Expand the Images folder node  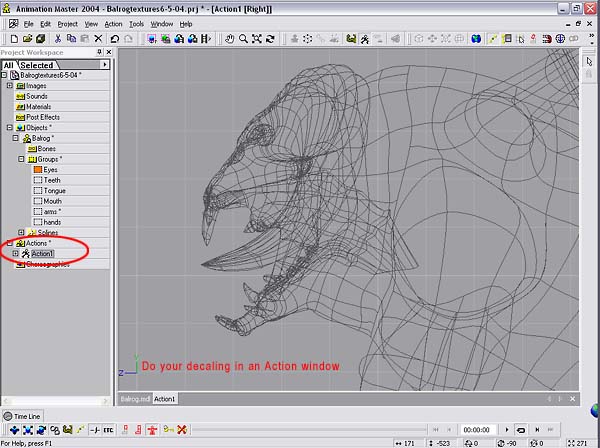click(x=9, y=86)
